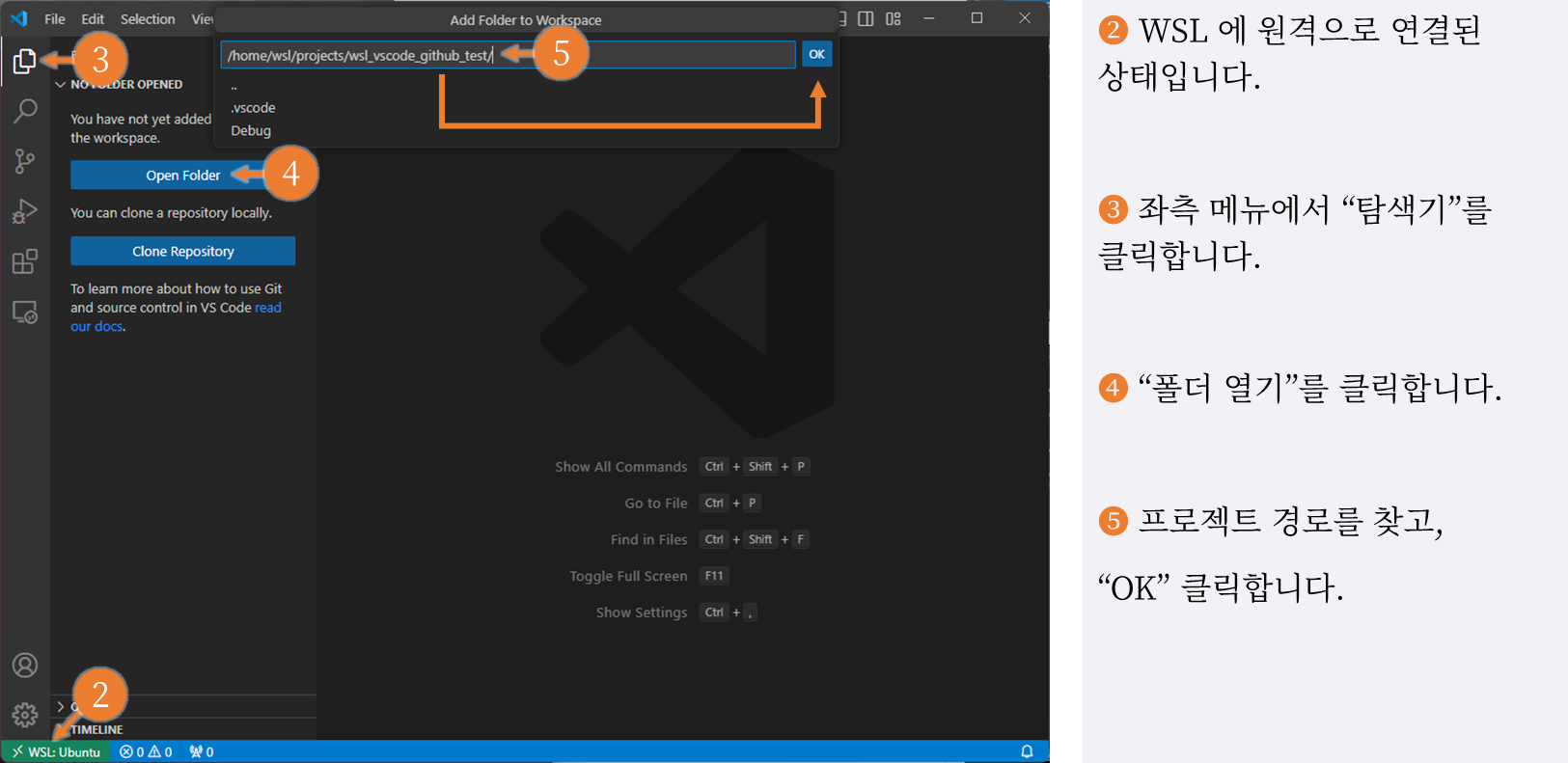
Task: Maximize the VS Code window
Action: 977,18
